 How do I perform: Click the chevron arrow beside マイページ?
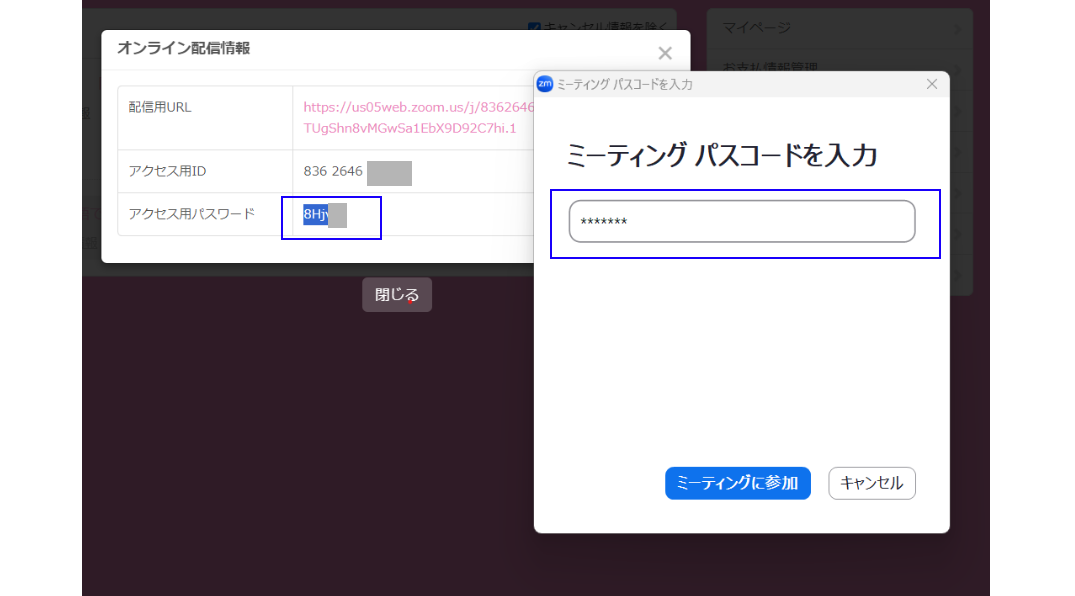point(957,28)
